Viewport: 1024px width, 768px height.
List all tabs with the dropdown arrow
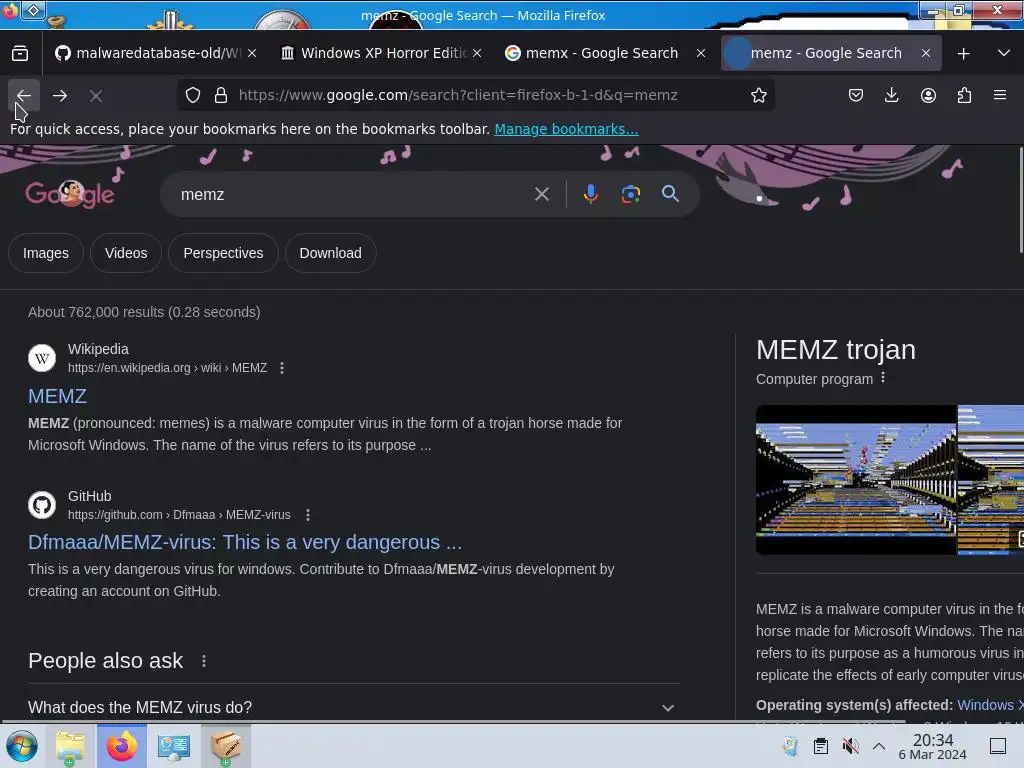(1004, 54)
